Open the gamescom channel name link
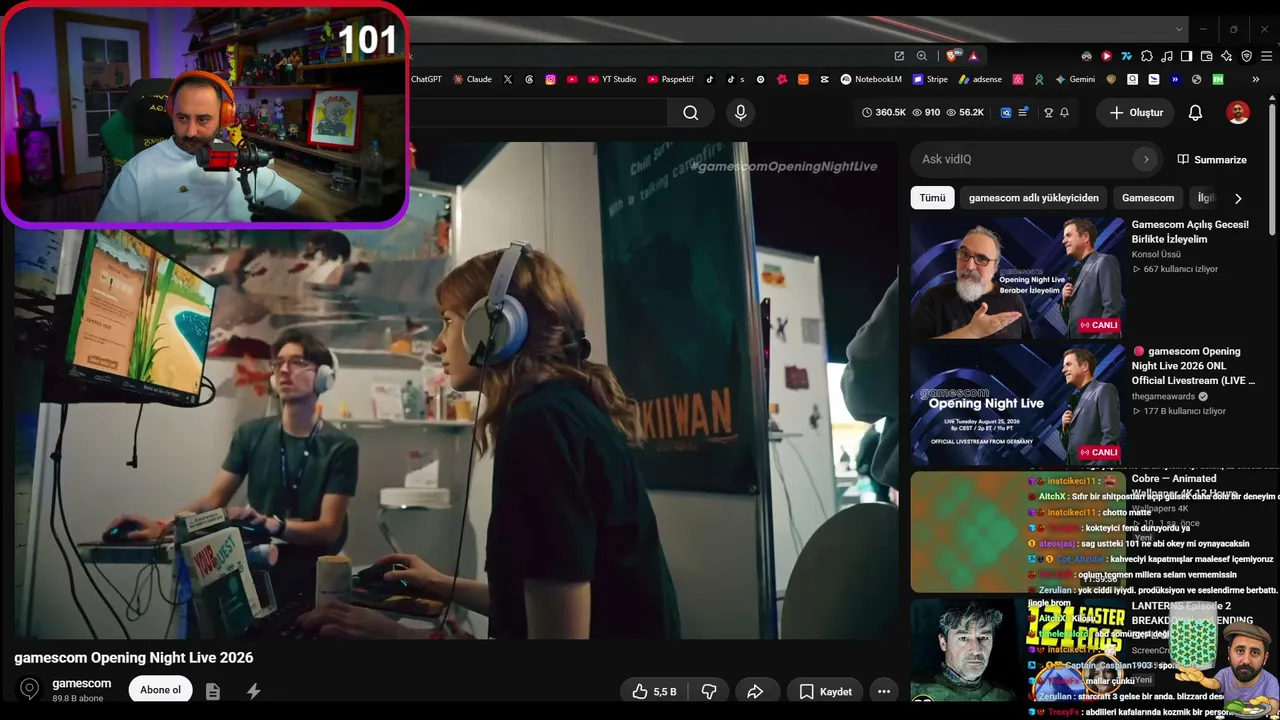Screen dimensions: 1280x720 82,683
